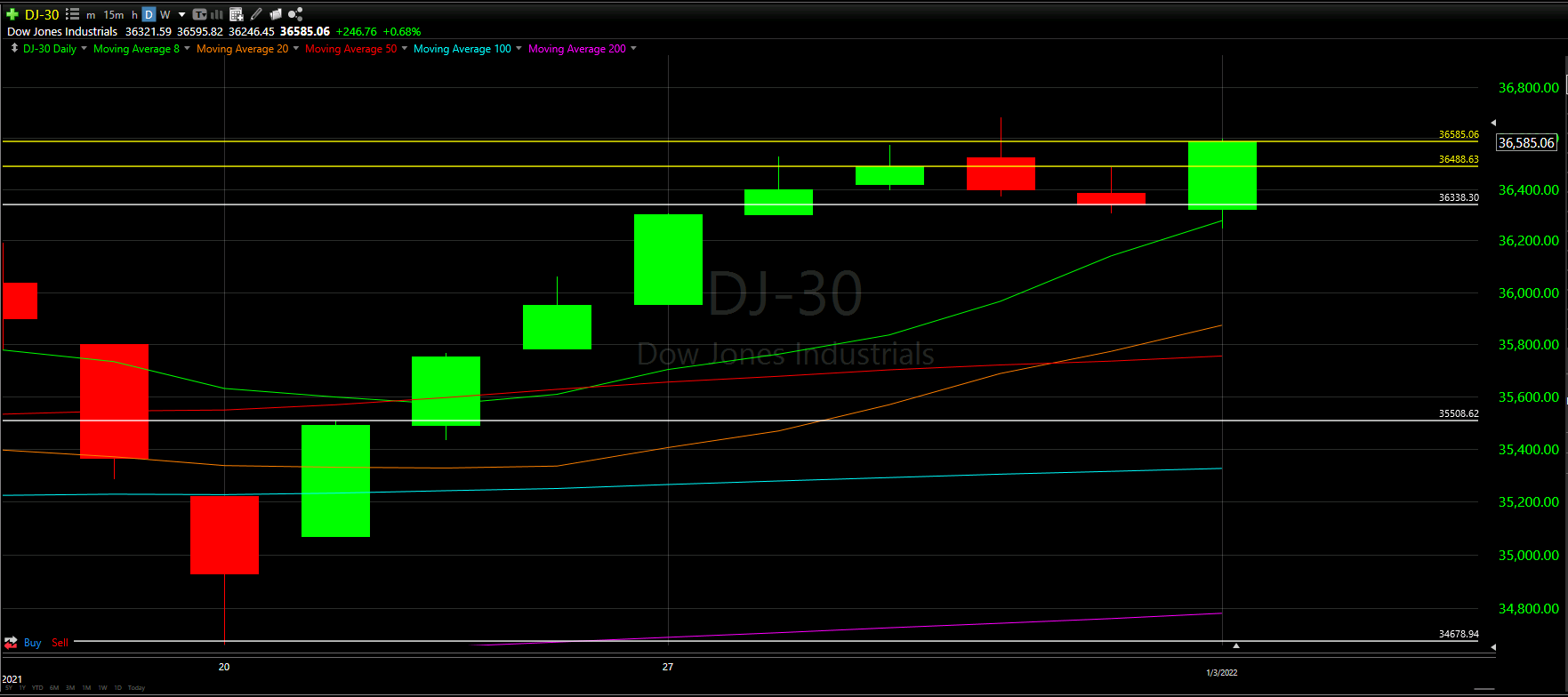Switch to 15m timeframe
Screen dimensions: 1568x697
point(114,15)
